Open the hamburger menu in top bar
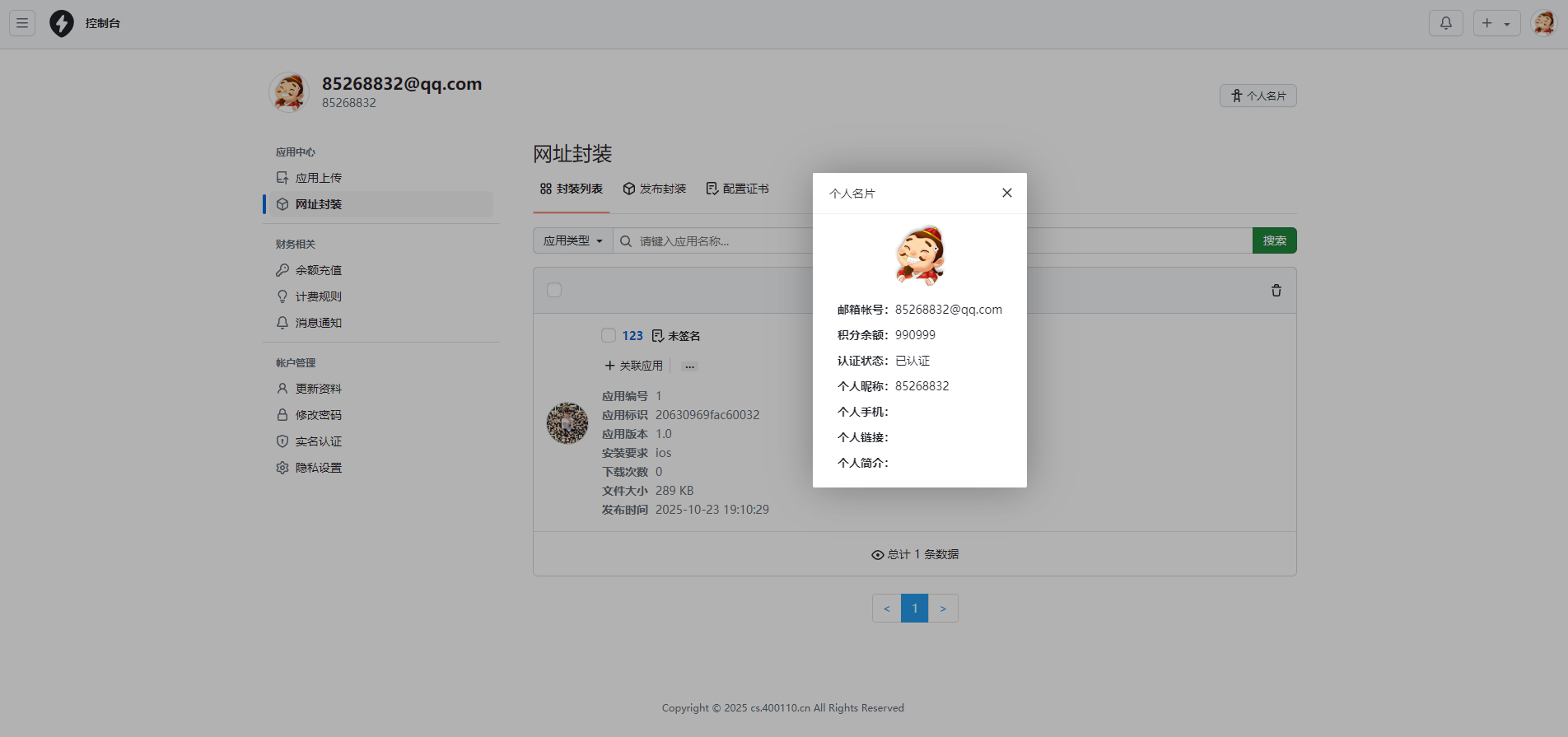The image size is (1568, 737). tap(22, 23)
